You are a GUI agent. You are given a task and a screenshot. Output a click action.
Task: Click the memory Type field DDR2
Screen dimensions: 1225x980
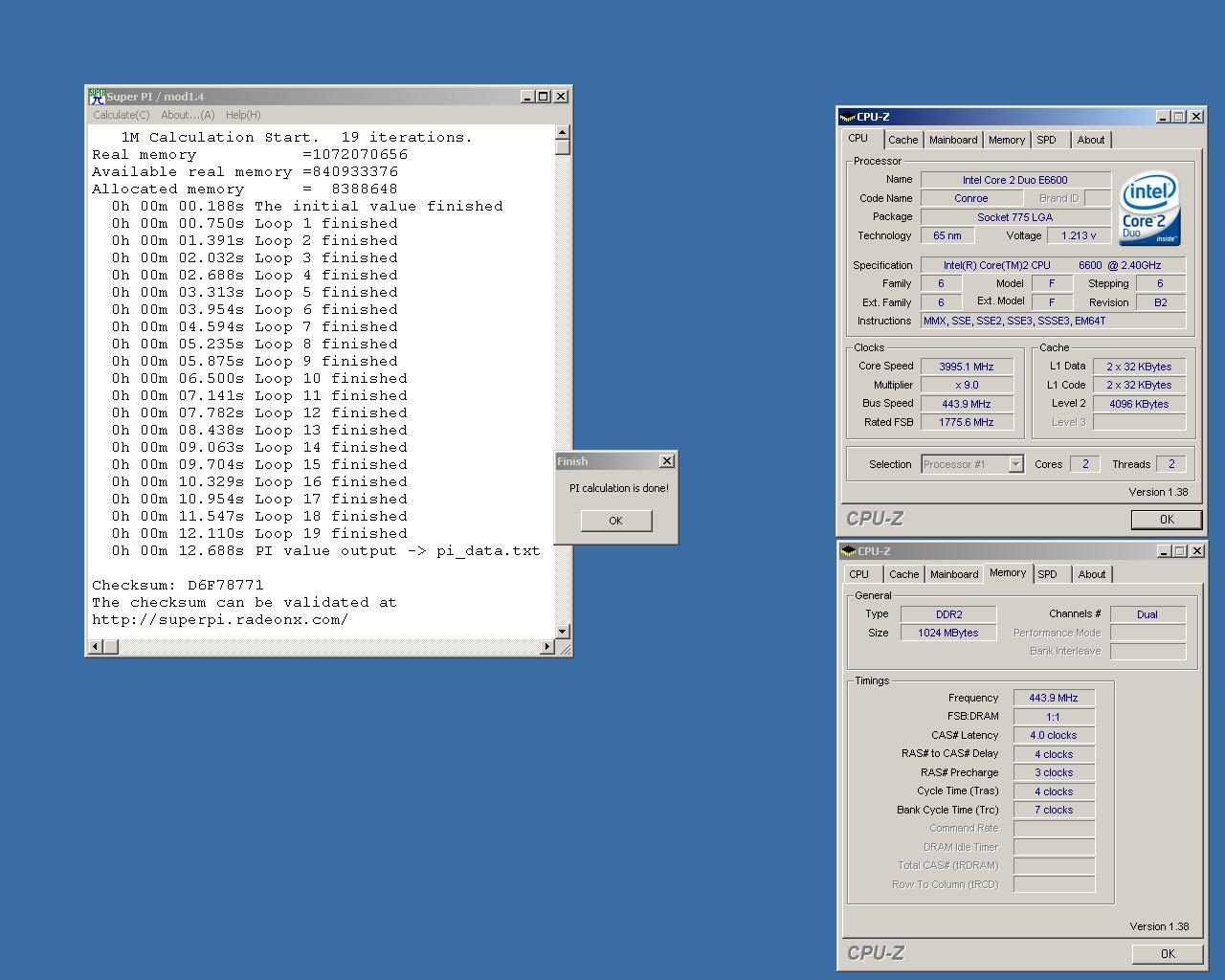pyautogui.click(x=948, y=614)
